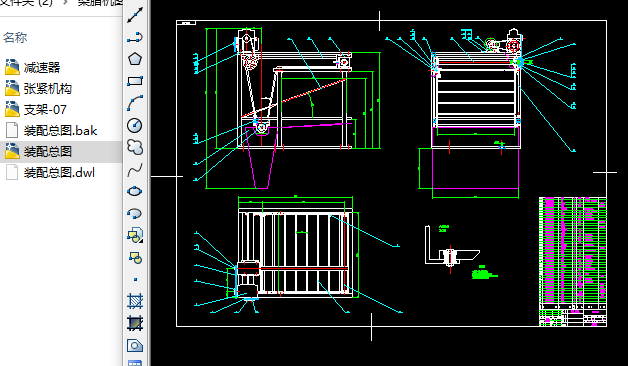Select the Ellipse tool
The image size is (628, 366).
point(135,191)
